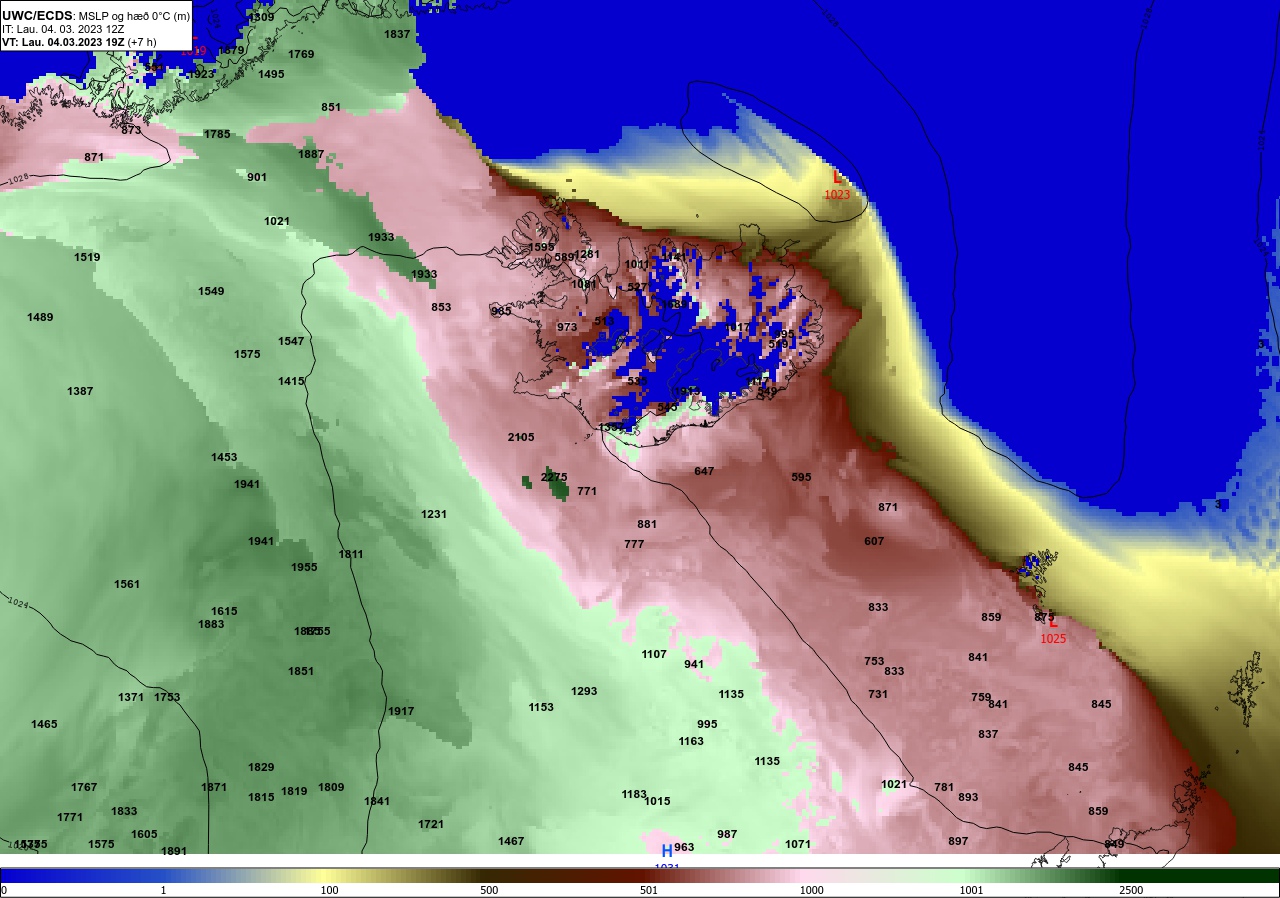Click the map value 1453
This screenshot has height=898, width=1280.
click(x=224, y=457)
